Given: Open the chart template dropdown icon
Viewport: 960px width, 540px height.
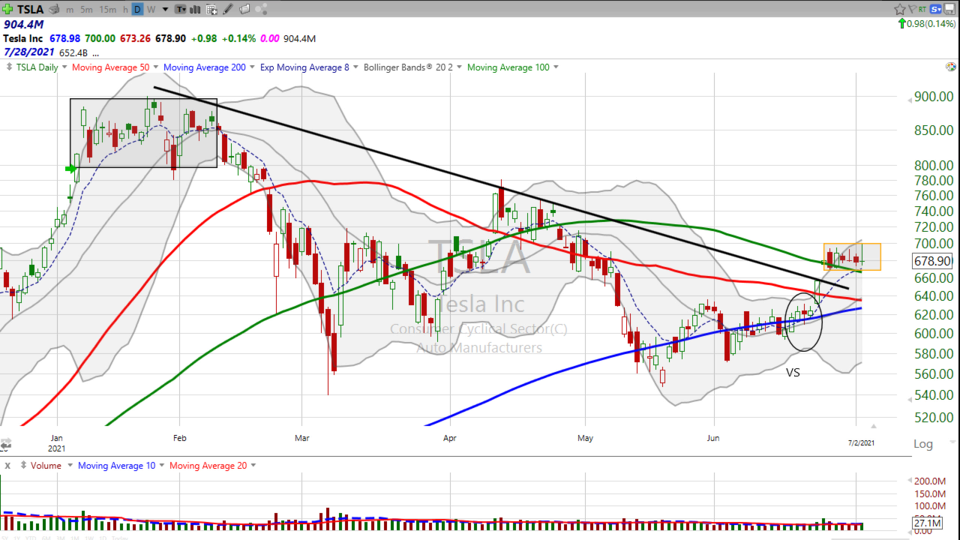Looking at the screenshot, I should pyautogui.click(x=181, y=9).
